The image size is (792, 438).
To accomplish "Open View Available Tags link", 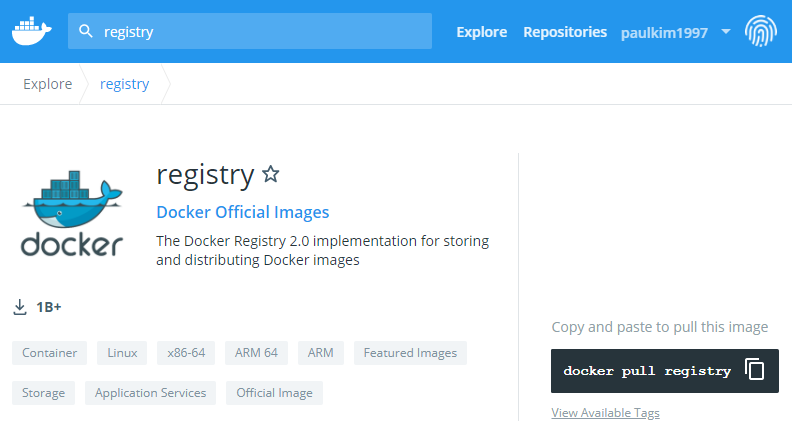I will click(605, 413).
